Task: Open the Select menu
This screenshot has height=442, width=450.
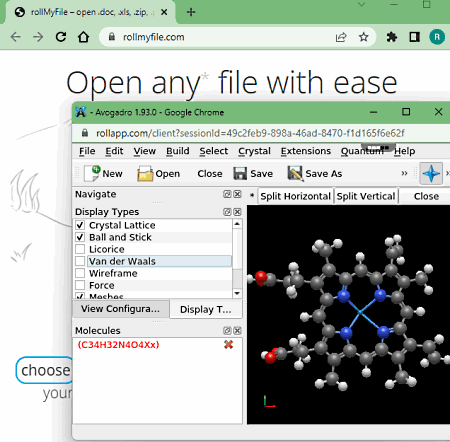Action: pyautogui.click(x=214, y=151)
